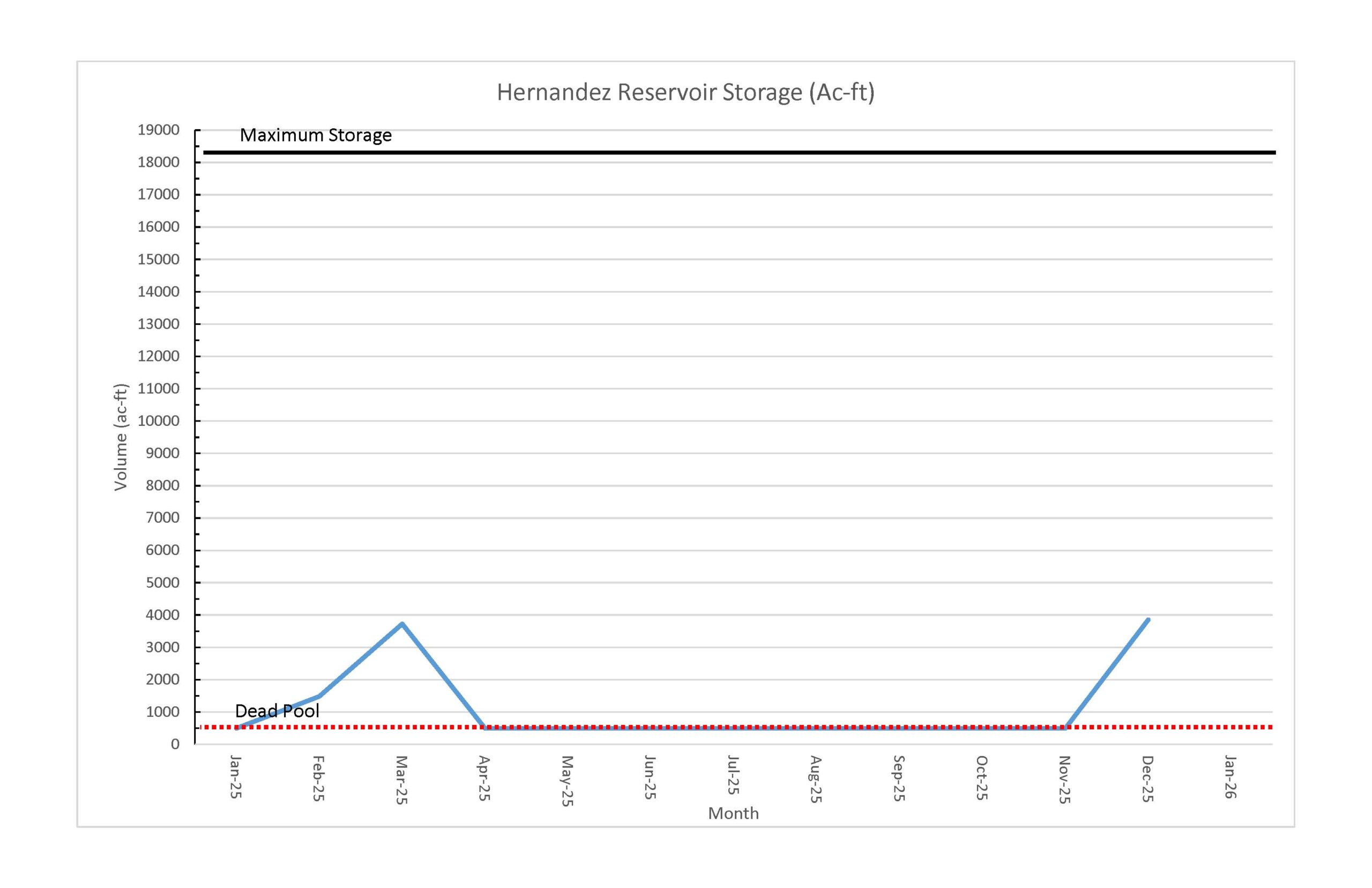
Task: Click the Dead Pool label
Action: (x=277, y=711)
